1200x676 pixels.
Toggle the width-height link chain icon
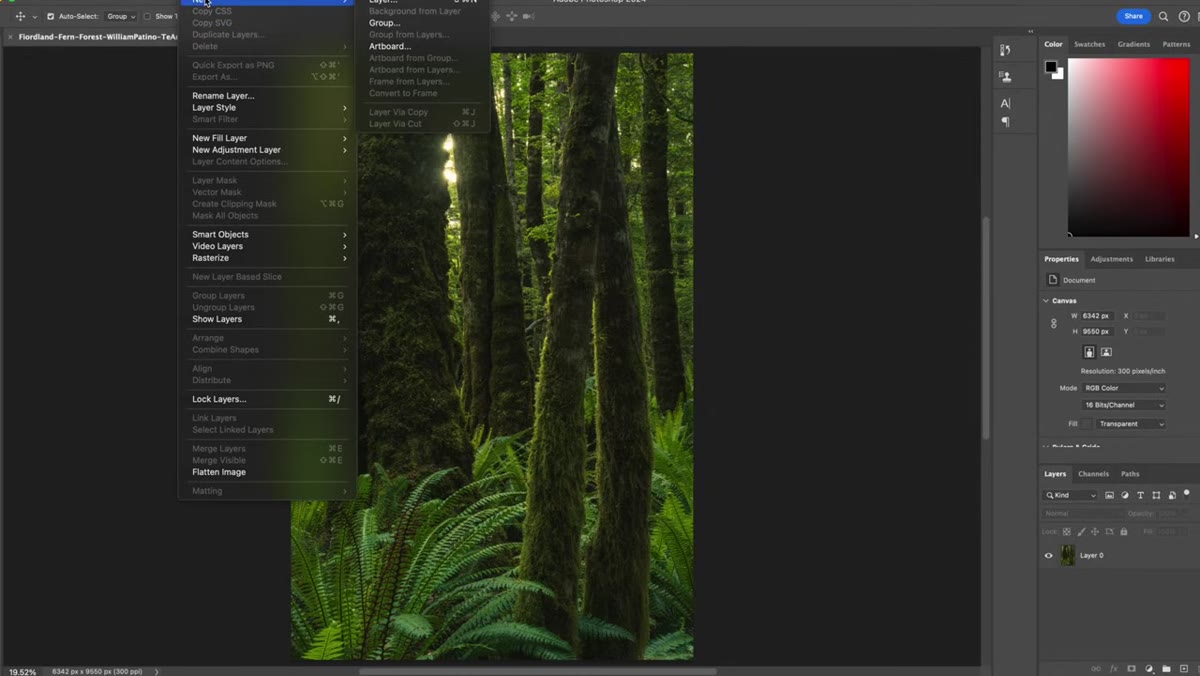1054,324
